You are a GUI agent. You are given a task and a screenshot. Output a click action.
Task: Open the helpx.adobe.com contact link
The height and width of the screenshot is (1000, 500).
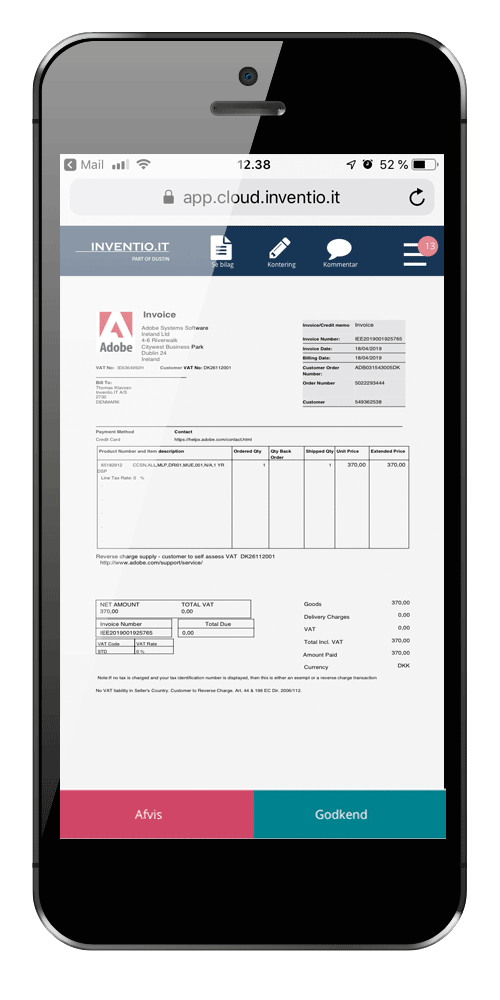coord(213,439)
